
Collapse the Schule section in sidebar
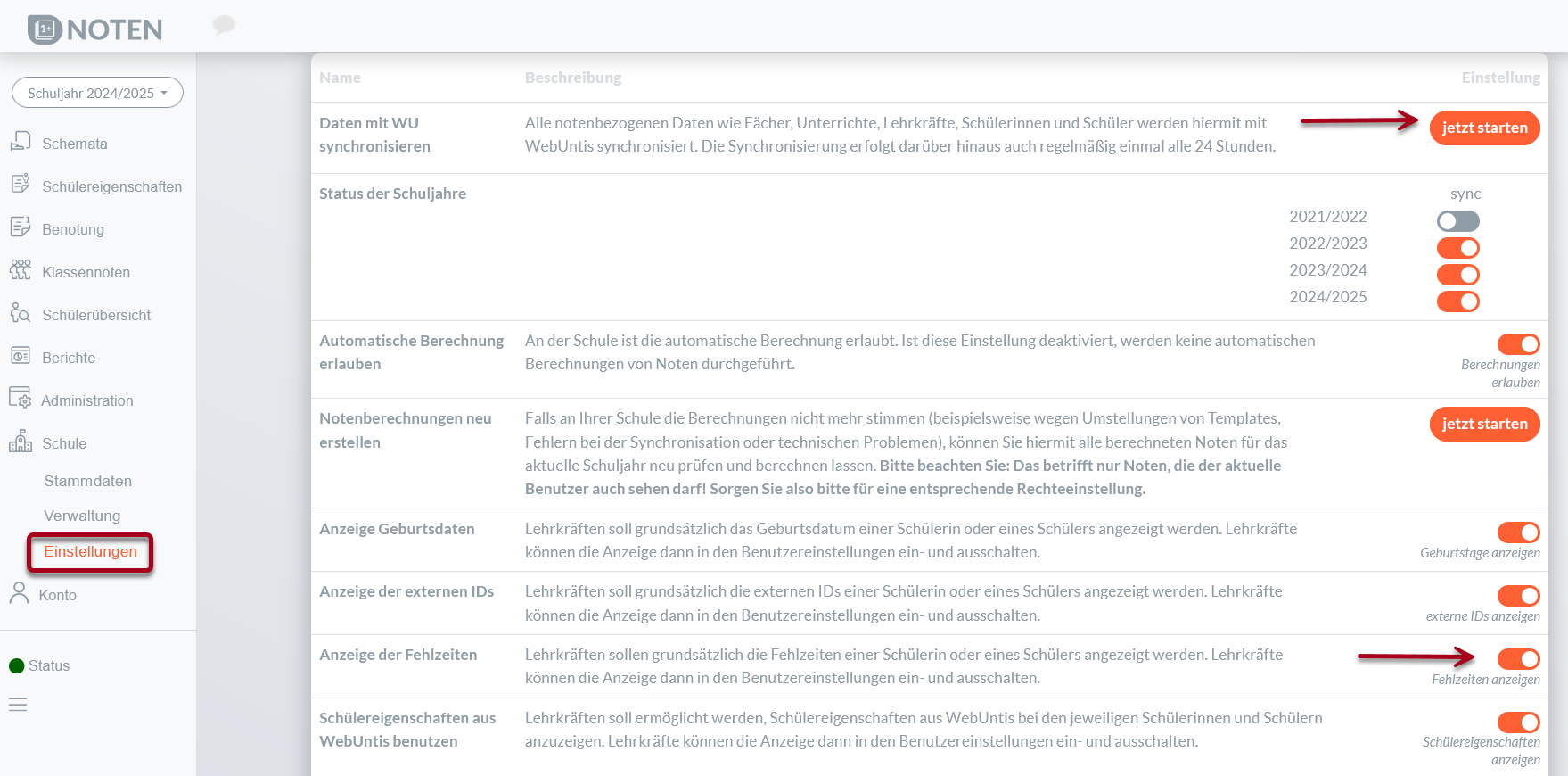click(64, 443)
